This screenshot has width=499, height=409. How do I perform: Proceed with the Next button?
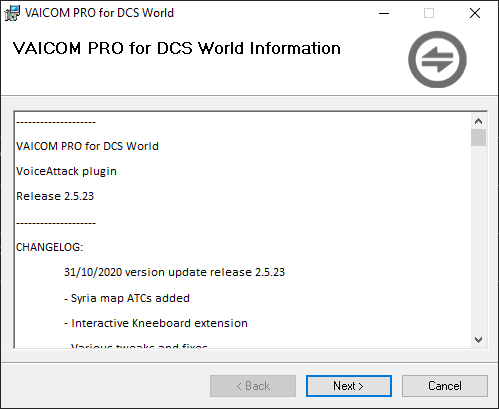point(349,386)
